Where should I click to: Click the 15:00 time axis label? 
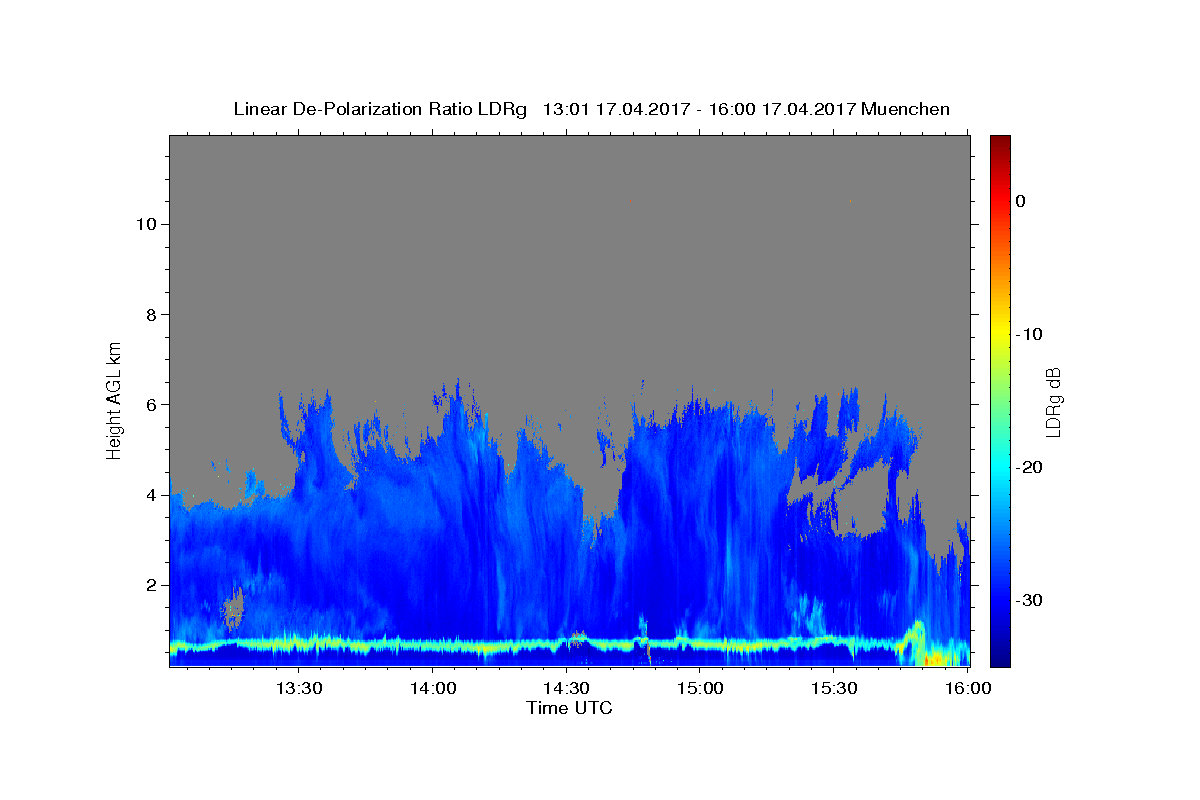coord(700,688)
